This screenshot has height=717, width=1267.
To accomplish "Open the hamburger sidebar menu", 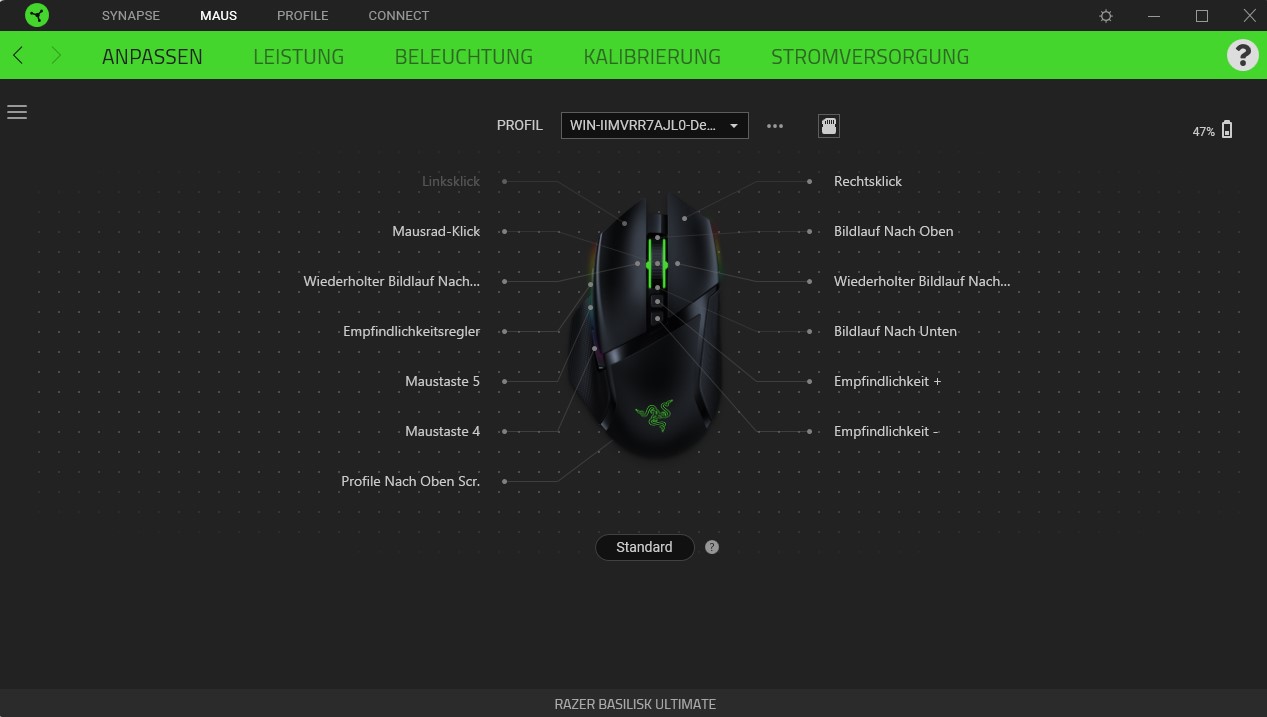I will 17,112.
